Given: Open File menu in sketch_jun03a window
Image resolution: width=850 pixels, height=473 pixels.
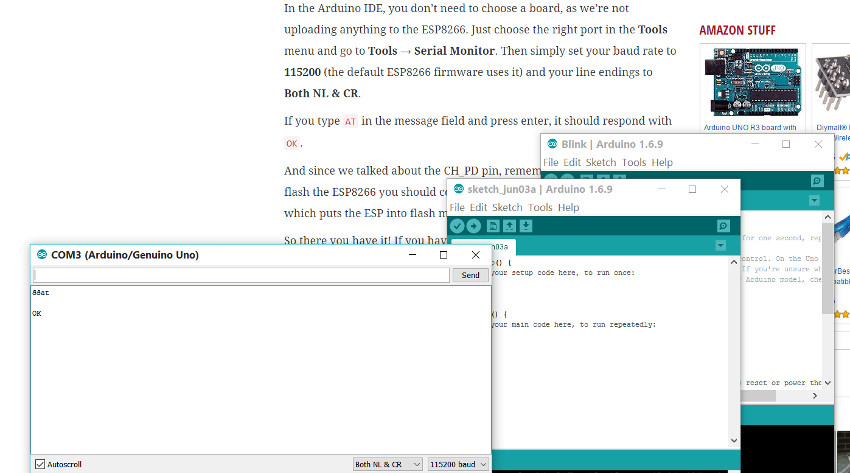Looking at the screenshot, I should click(457, 208).
